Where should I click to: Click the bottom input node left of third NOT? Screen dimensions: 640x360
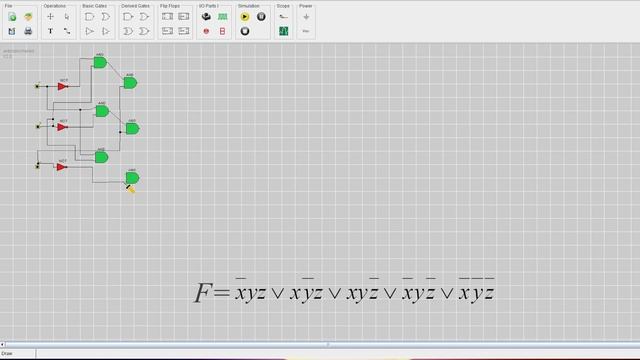38,166
